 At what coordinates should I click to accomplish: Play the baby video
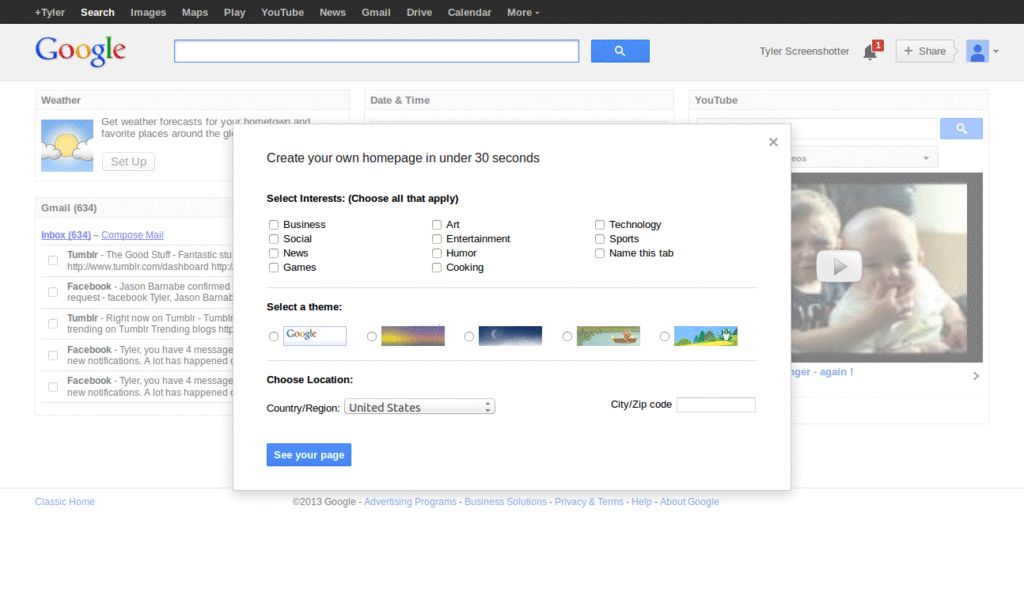pyautogui.click(x=838, y=265)
